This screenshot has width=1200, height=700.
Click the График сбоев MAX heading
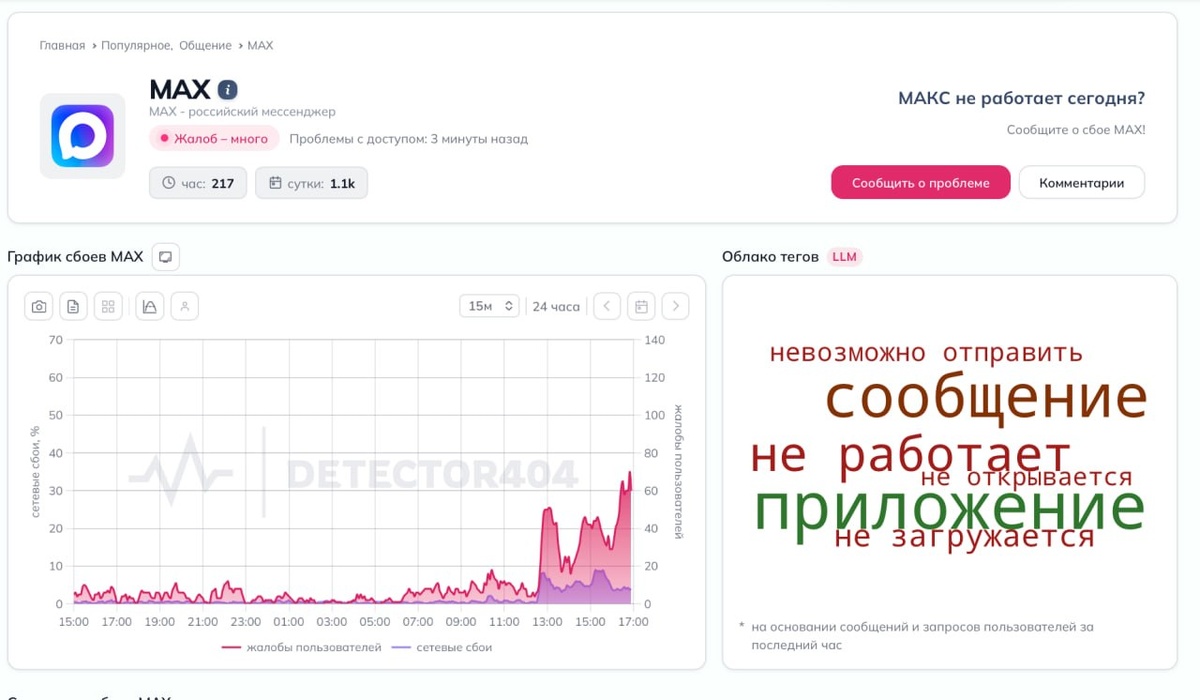(76, 257)
